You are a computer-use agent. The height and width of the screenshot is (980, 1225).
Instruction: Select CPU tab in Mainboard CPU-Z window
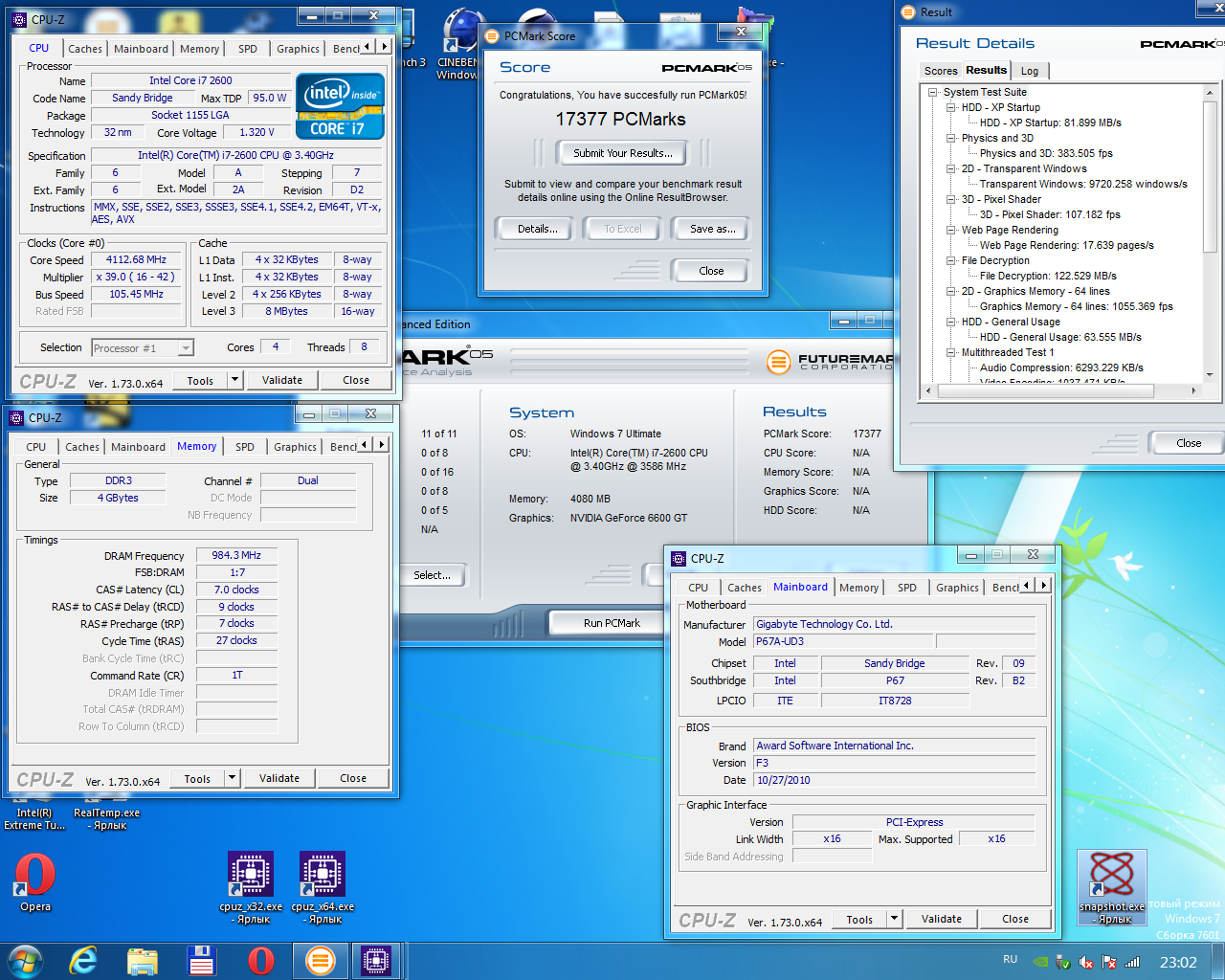(x=699, y=588)
